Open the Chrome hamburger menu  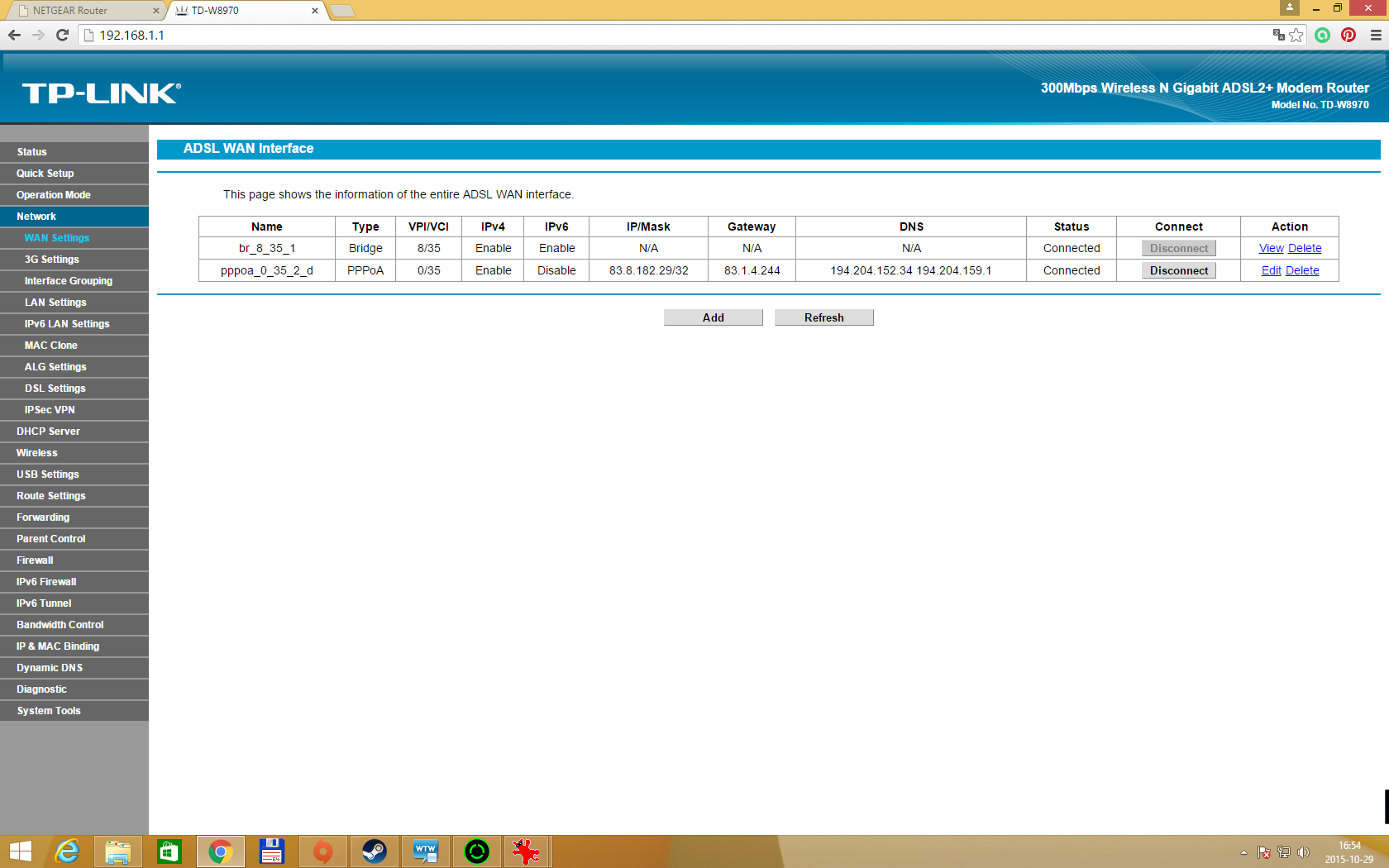point(1375,35)
